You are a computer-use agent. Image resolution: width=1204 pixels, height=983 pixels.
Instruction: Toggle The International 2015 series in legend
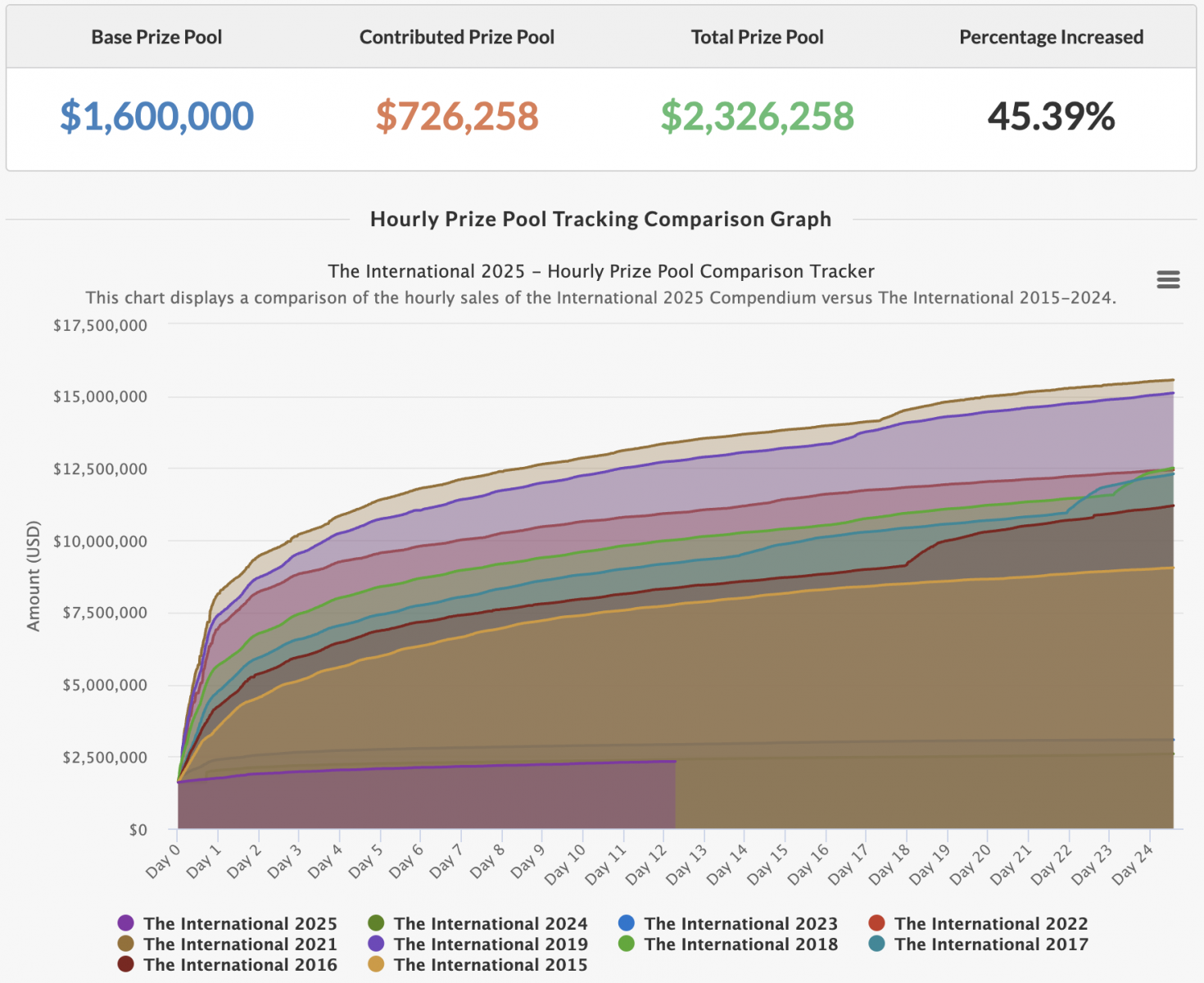point(478,964)
